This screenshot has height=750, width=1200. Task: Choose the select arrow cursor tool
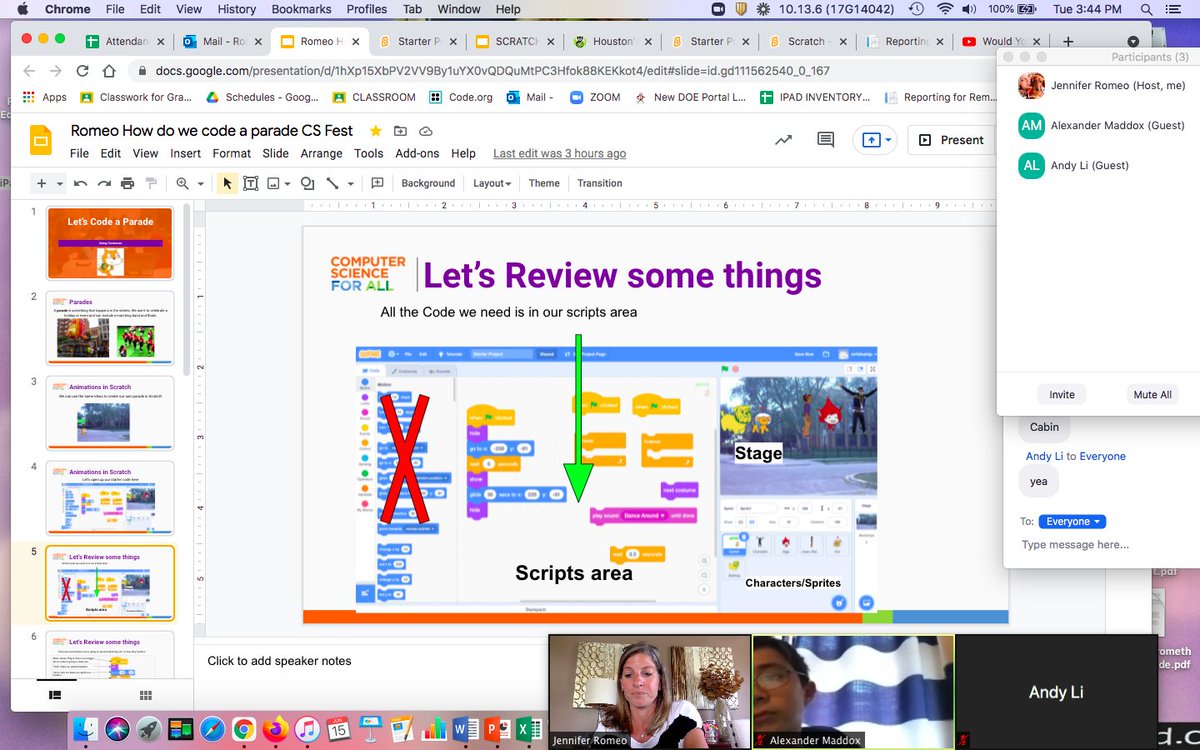tap(227, 184)
